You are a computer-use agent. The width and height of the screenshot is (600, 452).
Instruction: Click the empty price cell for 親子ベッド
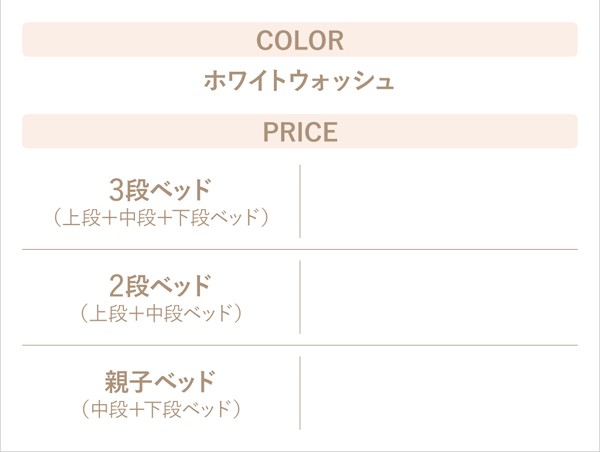(x=439, y=393)
